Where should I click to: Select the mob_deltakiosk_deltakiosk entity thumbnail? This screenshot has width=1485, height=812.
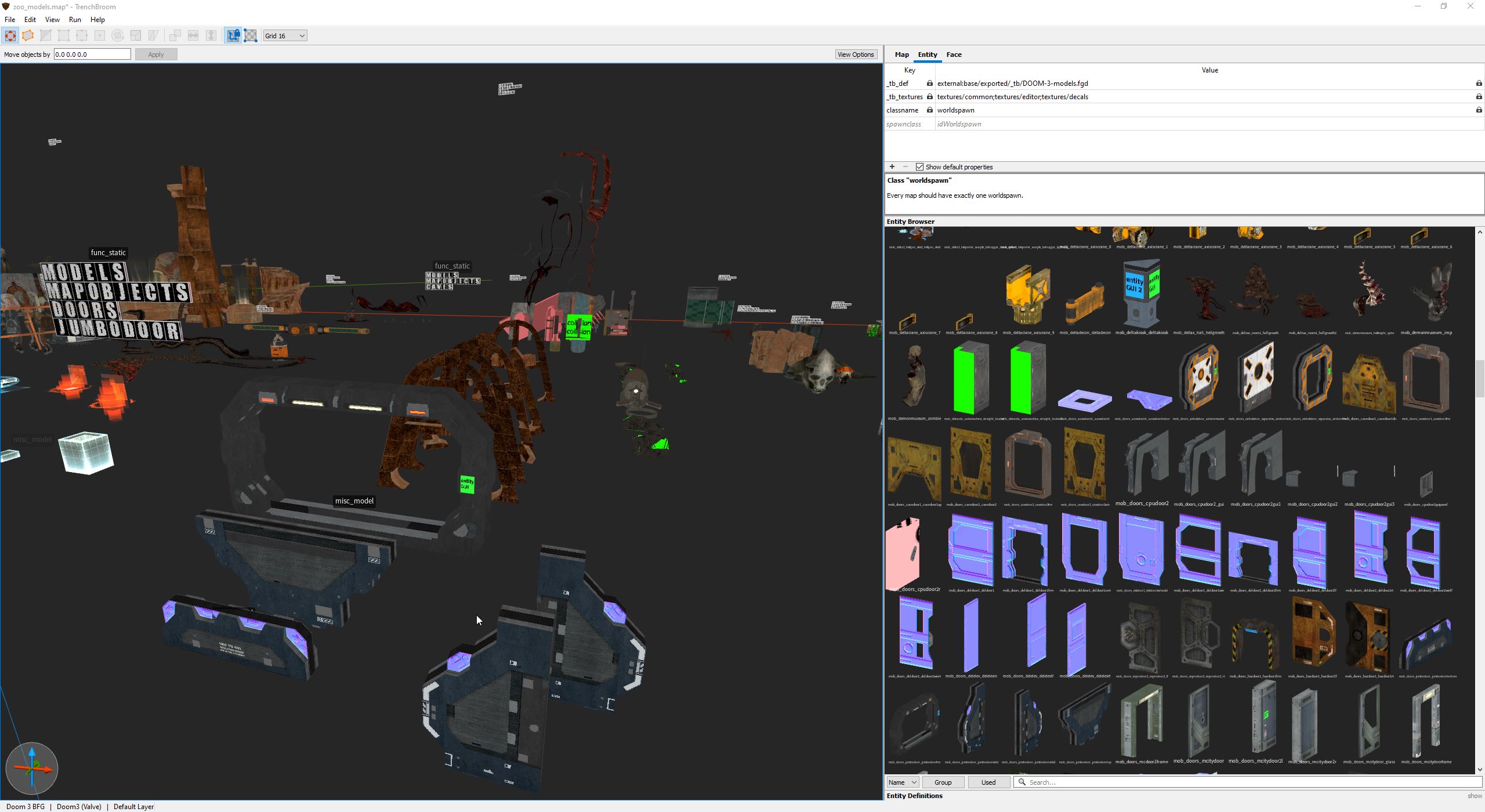(x=1141, y=294)
